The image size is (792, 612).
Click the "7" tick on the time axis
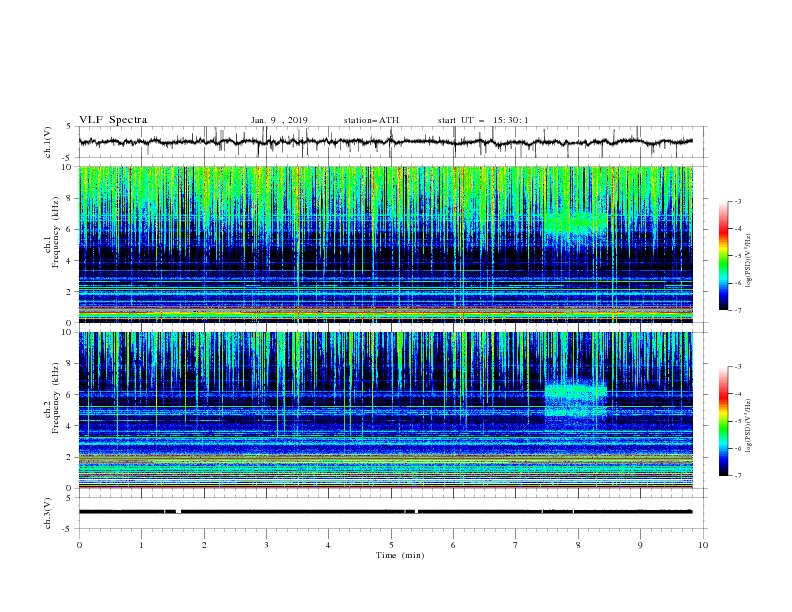tap(516, 545)
